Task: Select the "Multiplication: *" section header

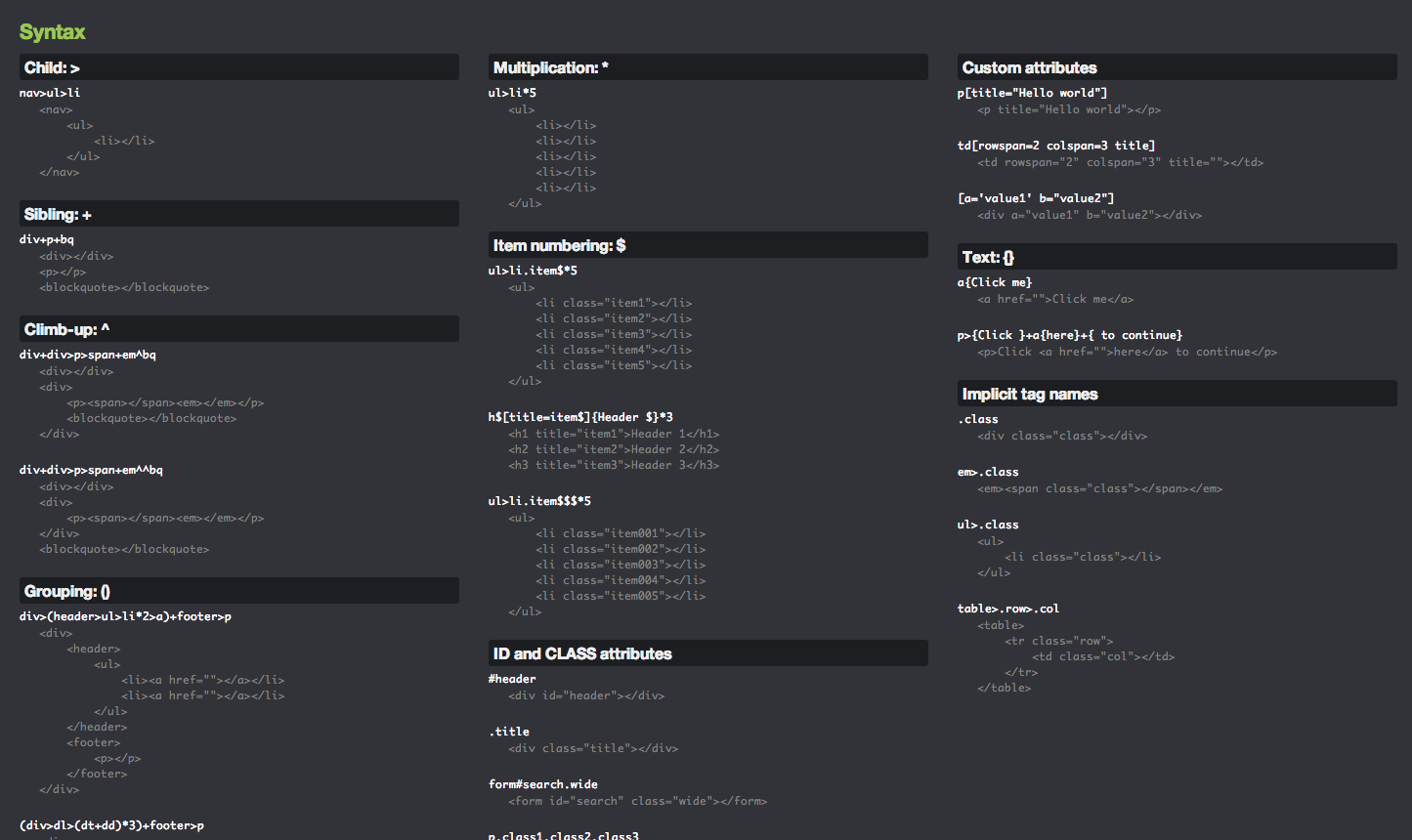Action: [x=550, y=67]
